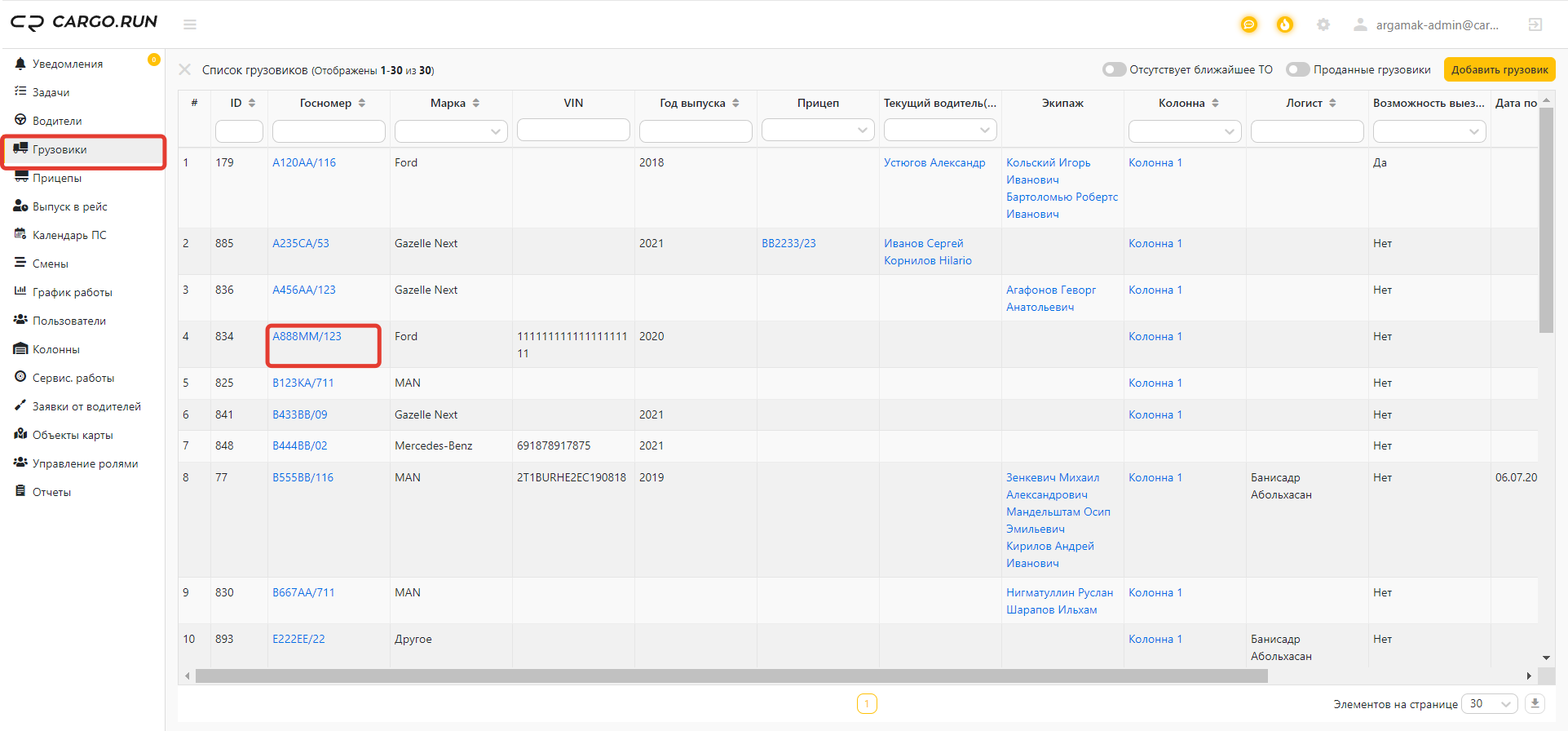The image size is (1568, 731).
Task: Focus the VIN filter input field
Action: pos(573,131)
